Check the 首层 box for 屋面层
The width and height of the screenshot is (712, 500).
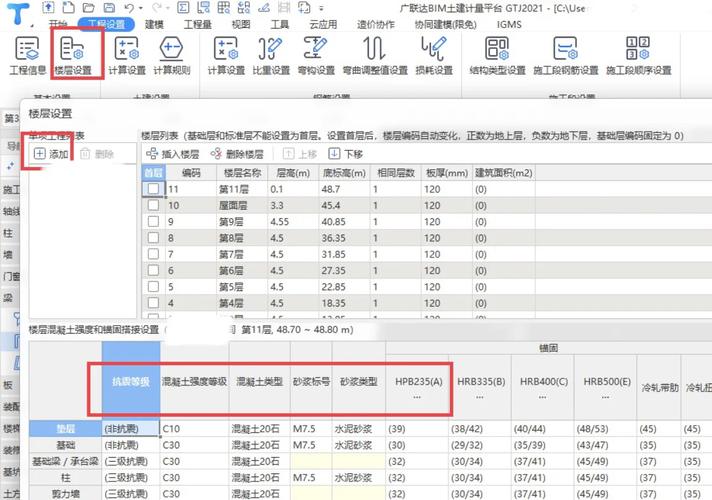tap(153, 205)
